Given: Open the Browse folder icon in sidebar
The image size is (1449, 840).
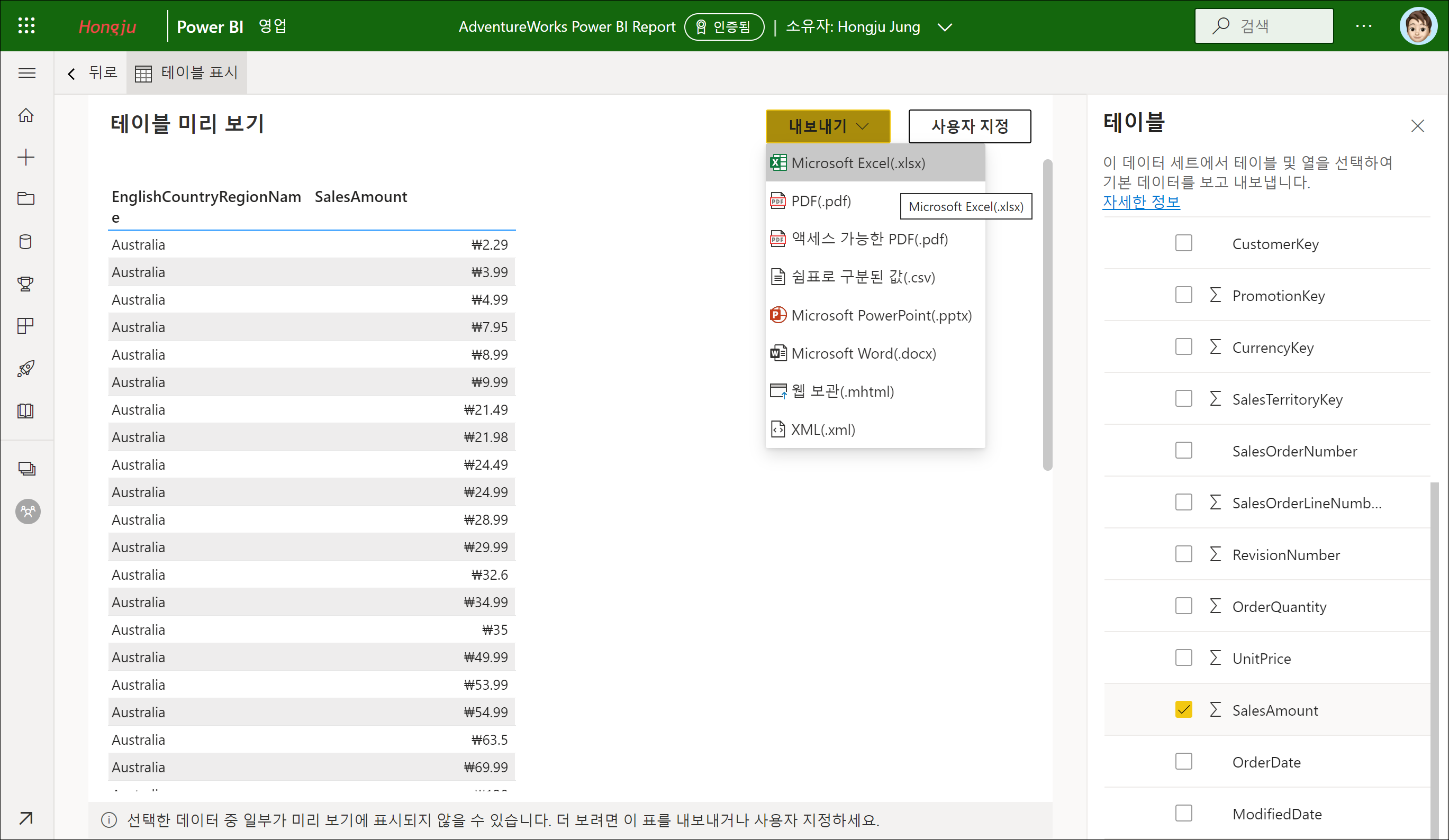Looking at the screenshot, I should tap(26, 199).
